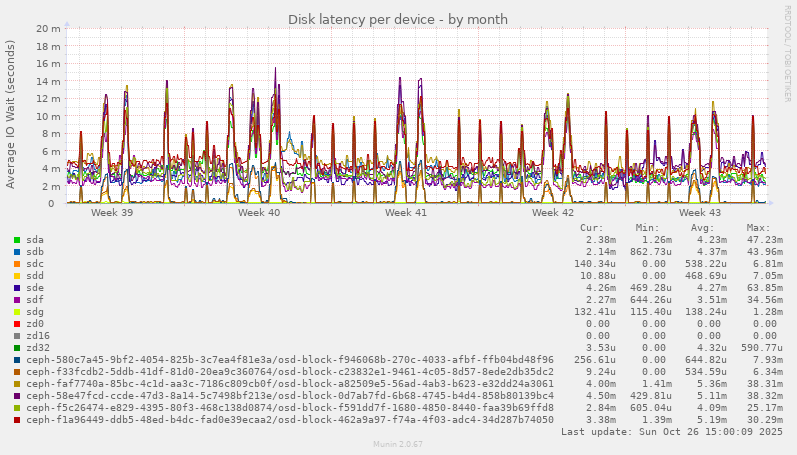Click the sda legend color square
This screenshot has height=455, width=797.
[x=17, y=240]
